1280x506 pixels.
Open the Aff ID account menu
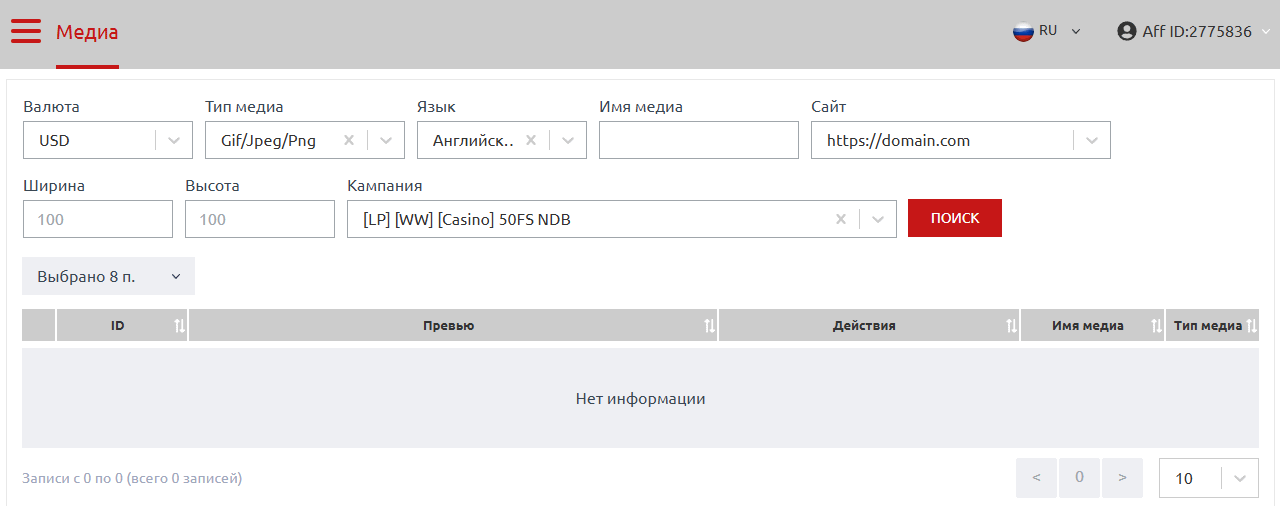[x=1197, y=31]
